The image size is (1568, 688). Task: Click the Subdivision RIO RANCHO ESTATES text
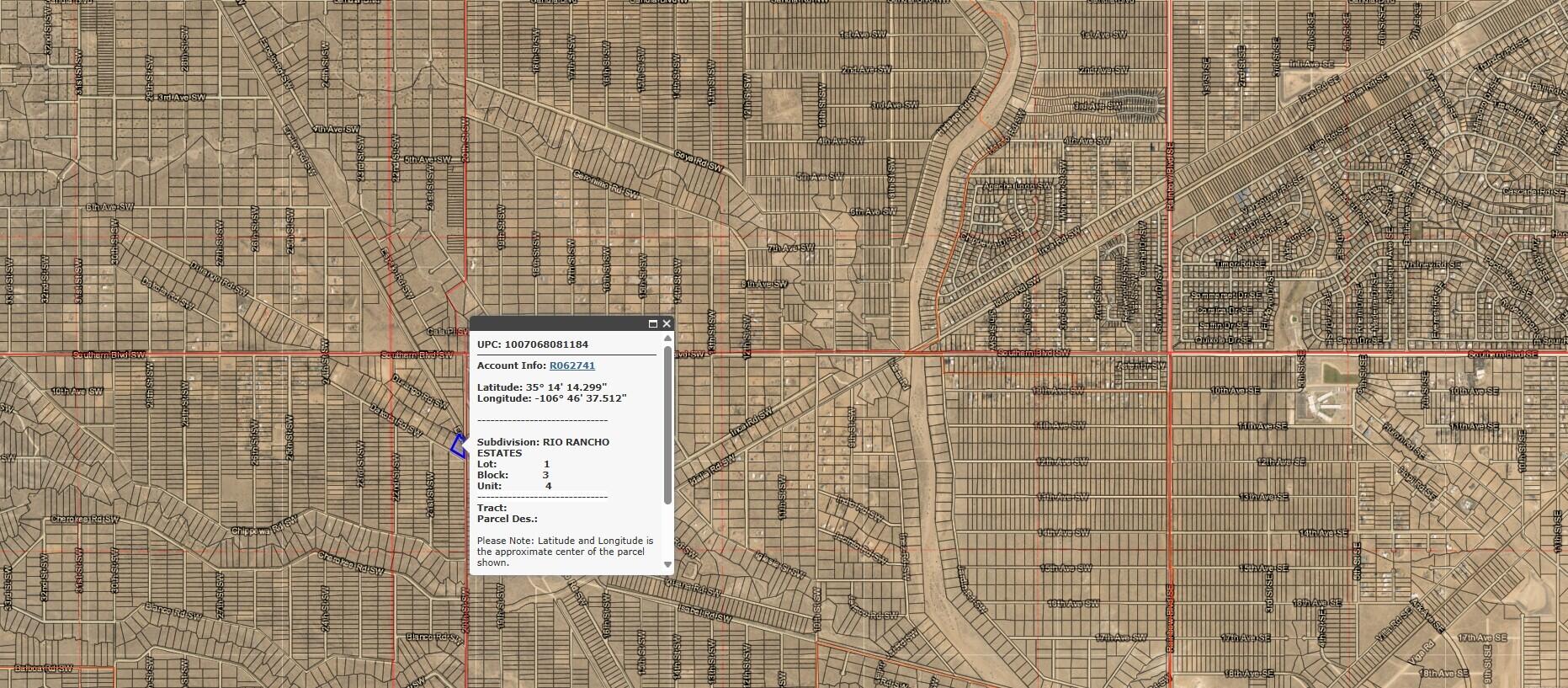click(x=543, y=447)
